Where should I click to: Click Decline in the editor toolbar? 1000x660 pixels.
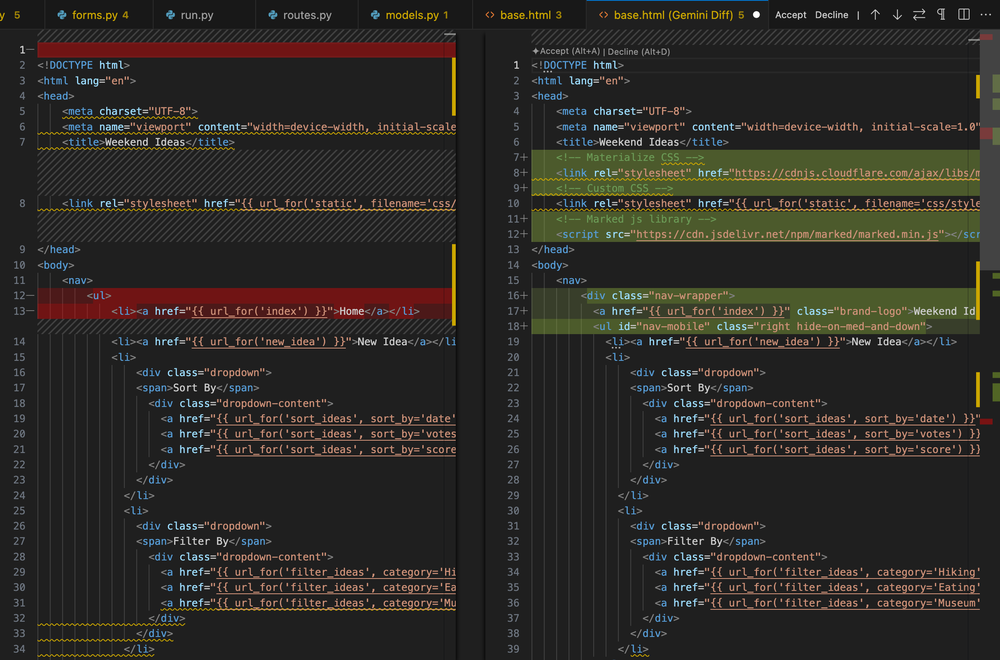tap(832, 15)
